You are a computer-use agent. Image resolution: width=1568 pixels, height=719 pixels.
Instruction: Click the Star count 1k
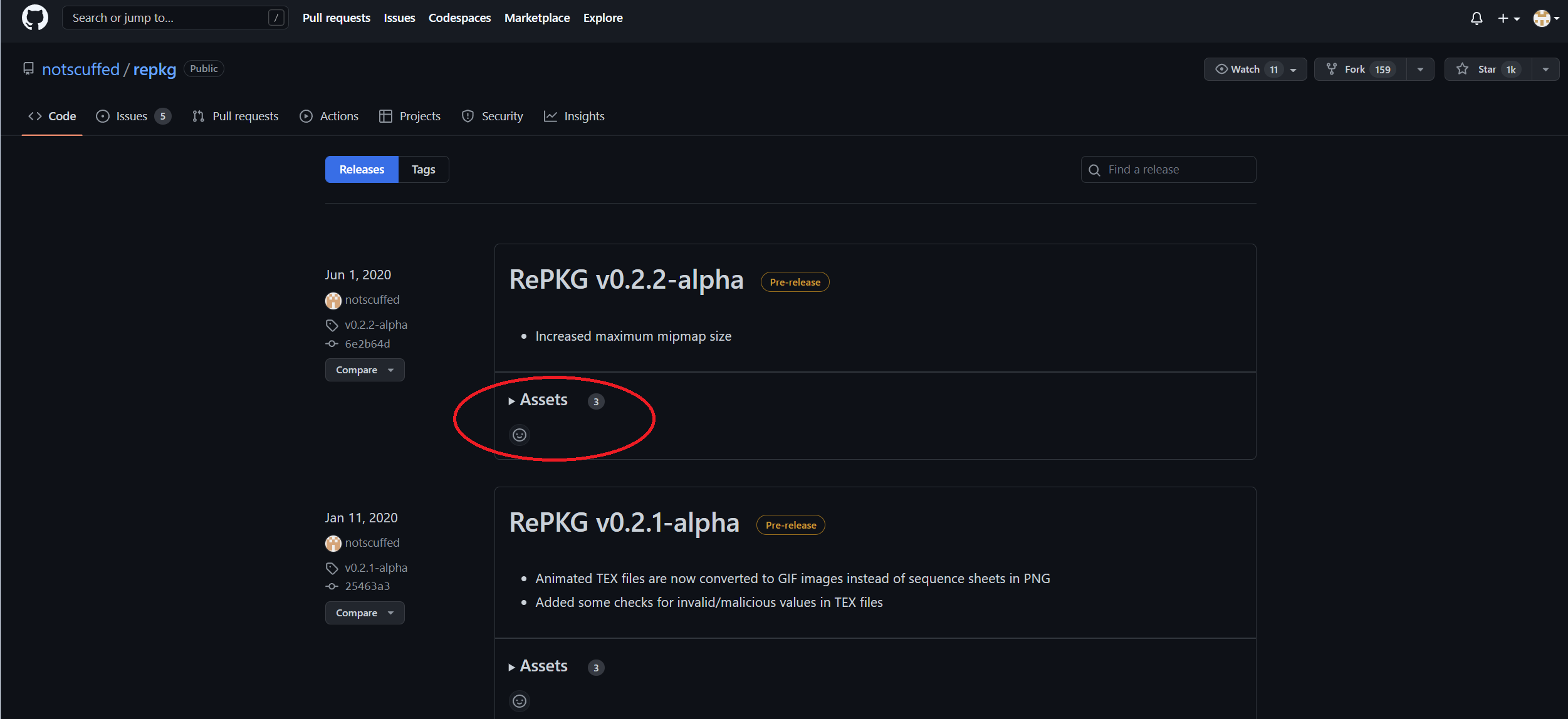point(1511,70)
